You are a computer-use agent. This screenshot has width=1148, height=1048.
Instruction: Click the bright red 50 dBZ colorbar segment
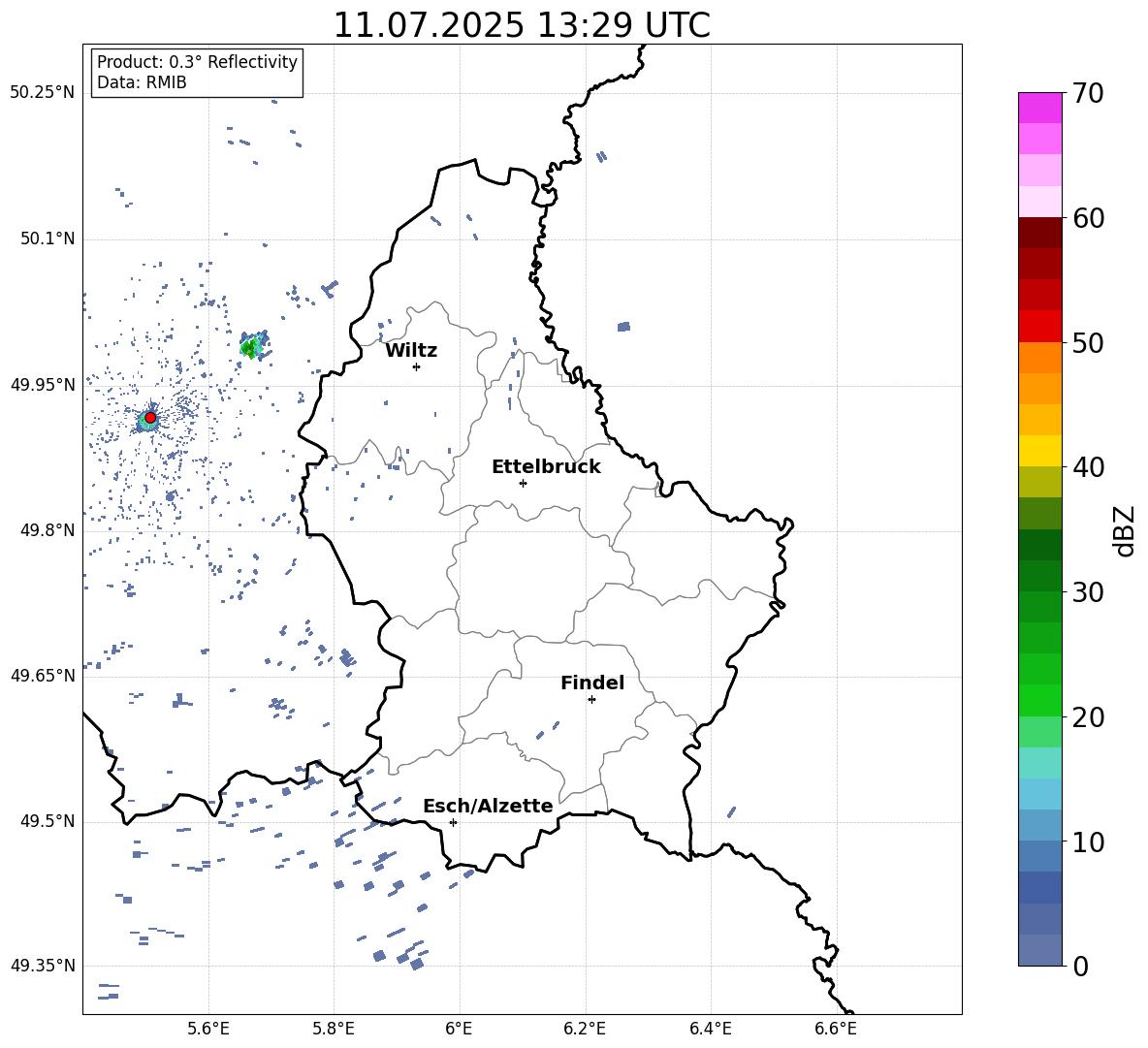tap(1040, 327)
